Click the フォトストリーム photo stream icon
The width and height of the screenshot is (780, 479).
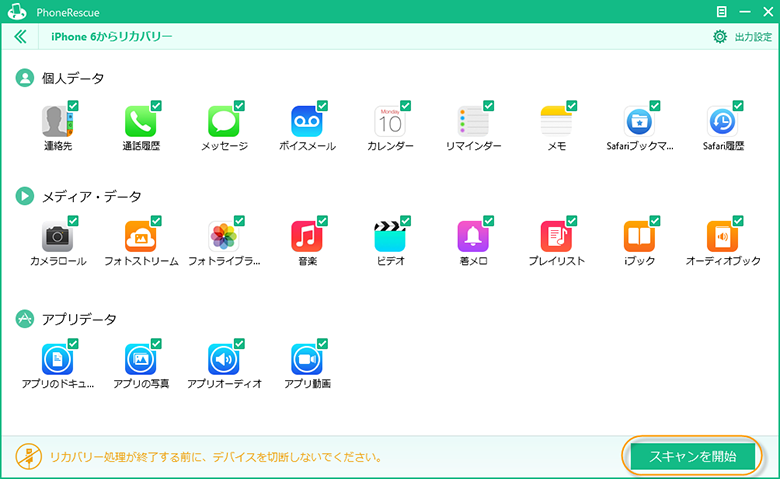(140, 236)
